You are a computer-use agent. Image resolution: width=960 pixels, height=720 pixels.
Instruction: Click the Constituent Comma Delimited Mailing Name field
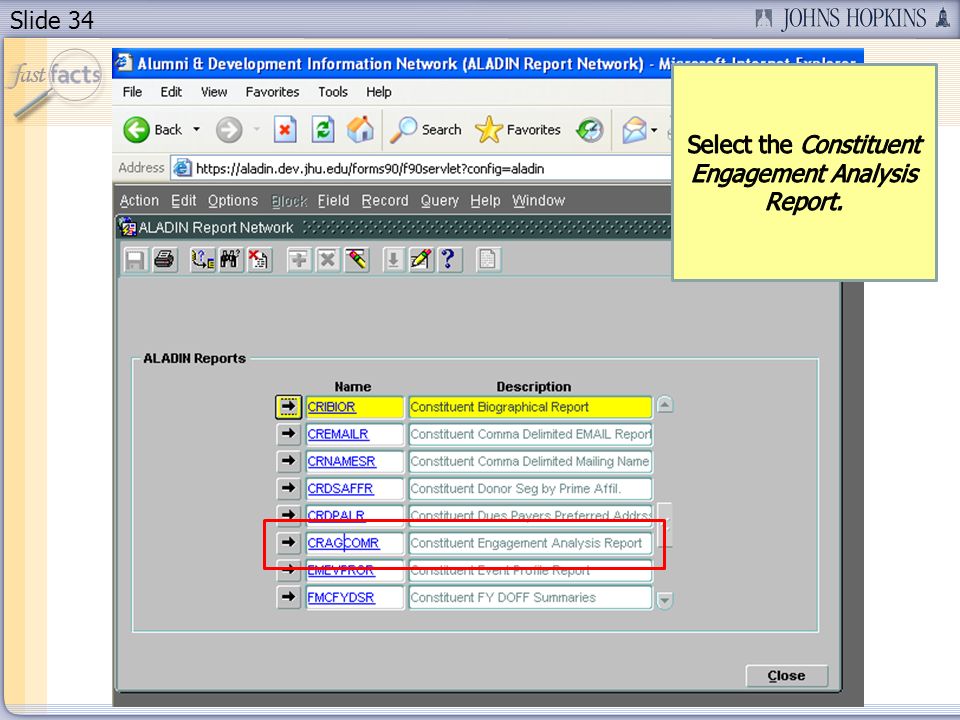click(530, 461)
